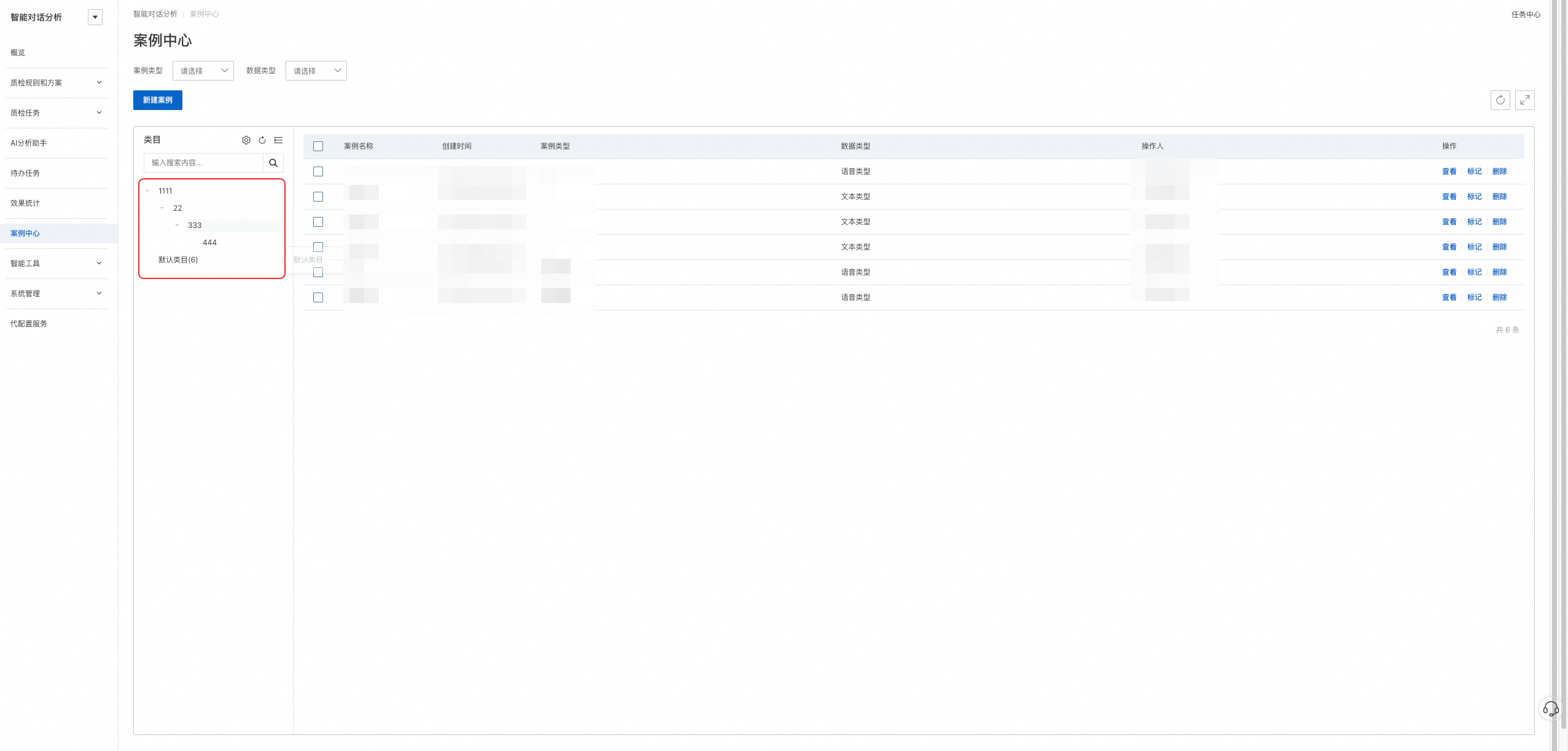The image size is (1568, 751).
Task: Open 效果统计 in the sidebar
Action: pos(25,203)
